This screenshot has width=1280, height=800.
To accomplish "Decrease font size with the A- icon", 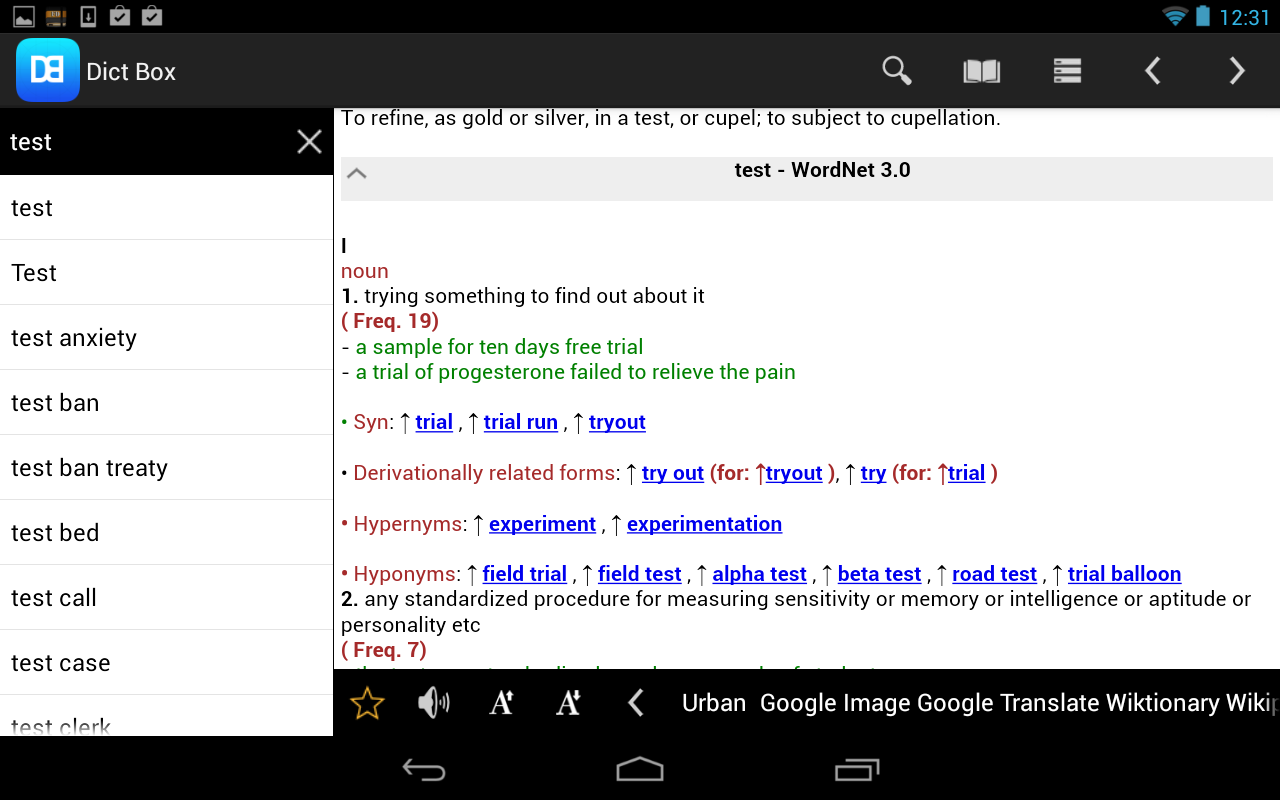I will click(x=567, y=703).
